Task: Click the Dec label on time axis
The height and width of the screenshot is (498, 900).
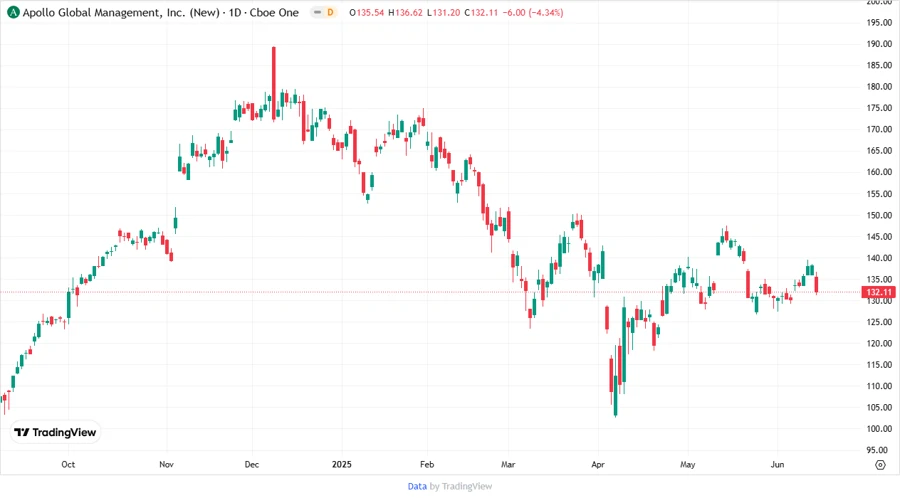Action: pos(251,464)
